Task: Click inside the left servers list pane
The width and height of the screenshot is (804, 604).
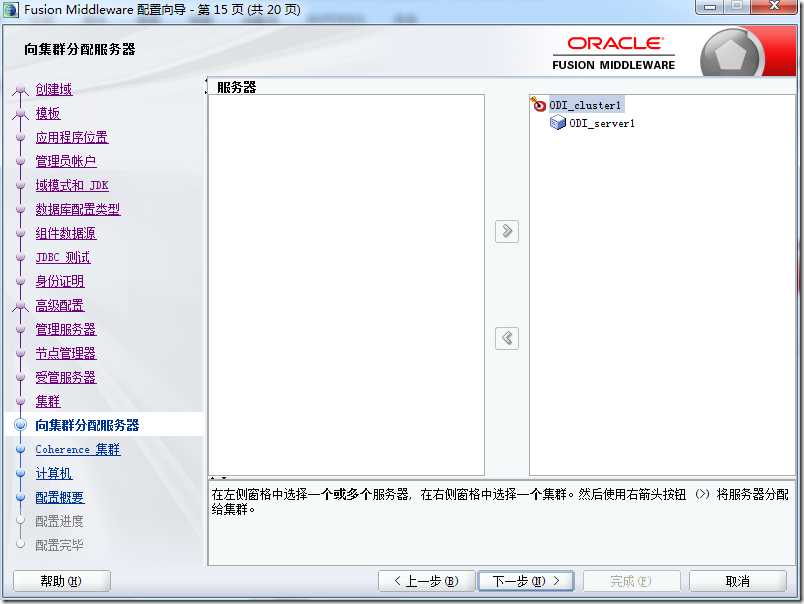Action: 346,285
